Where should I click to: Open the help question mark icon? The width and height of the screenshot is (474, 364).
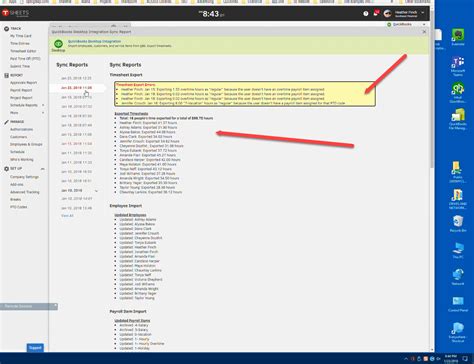click(366, 14)
